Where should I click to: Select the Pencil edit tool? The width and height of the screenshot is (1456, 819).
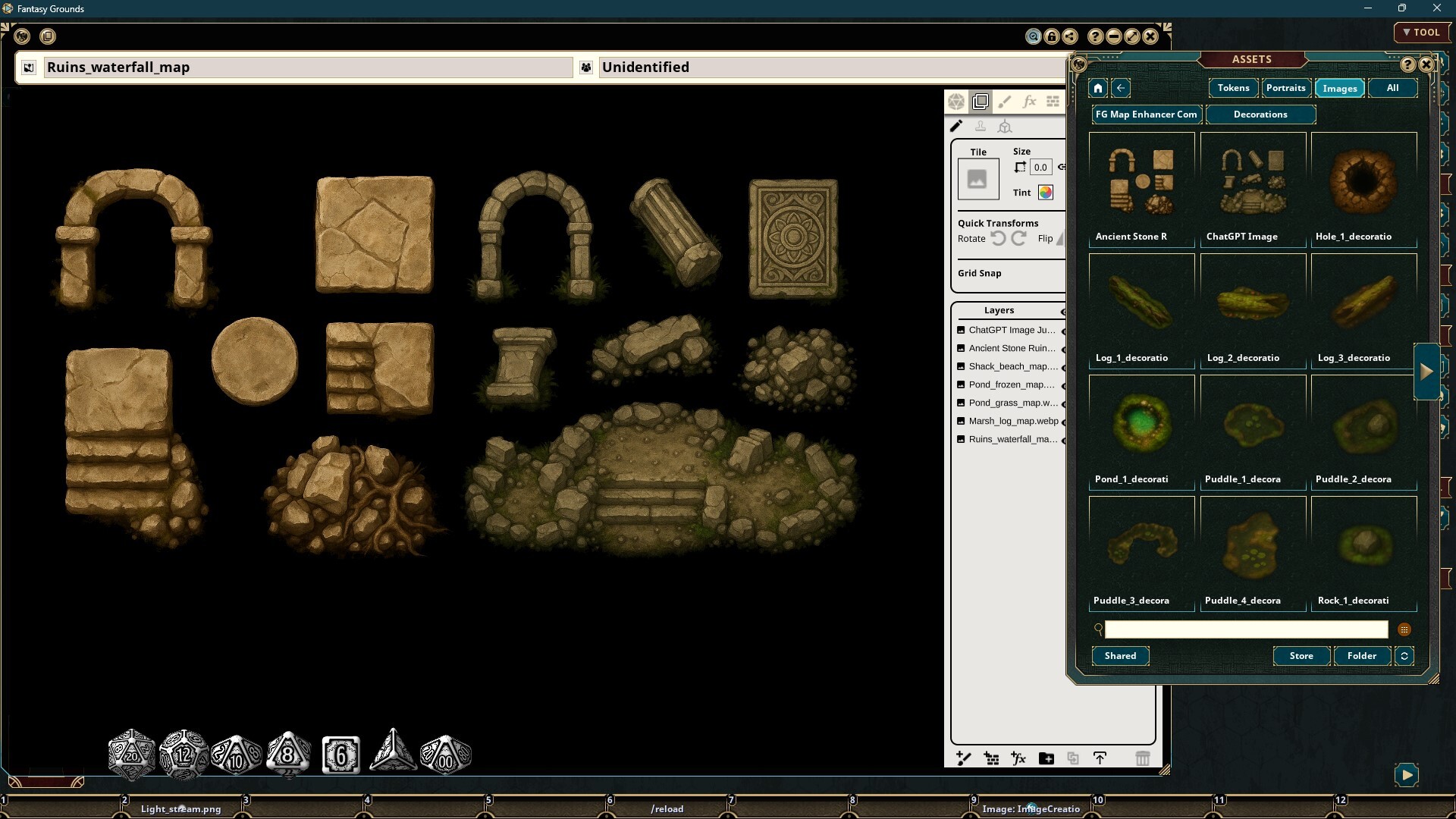pos(956,126)
